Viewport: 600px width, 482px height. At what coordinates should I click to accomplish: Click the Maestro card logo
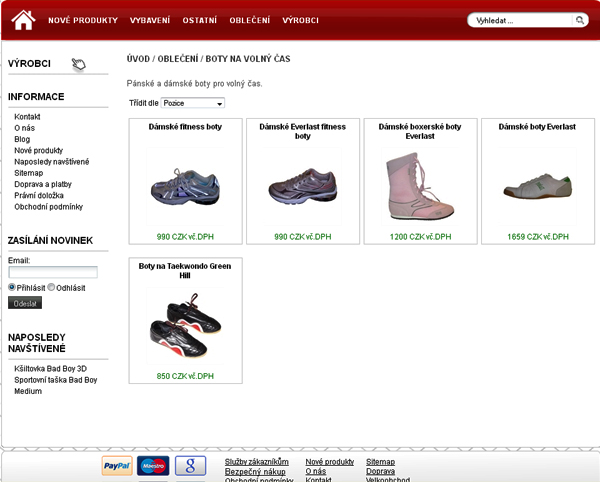pos(153,465)
